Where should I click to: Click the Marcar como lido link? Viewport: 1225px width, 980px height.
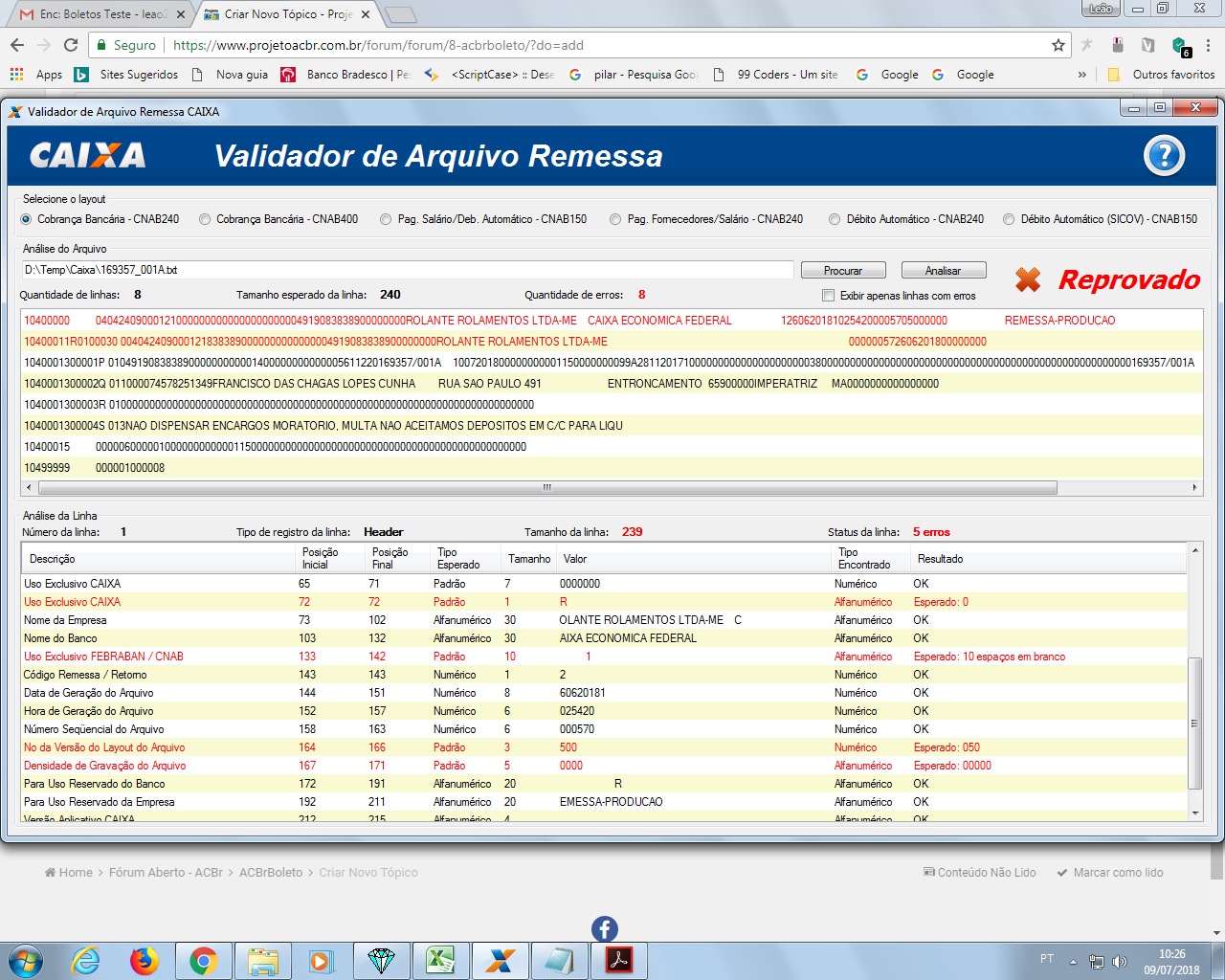tap(1110, 873)
